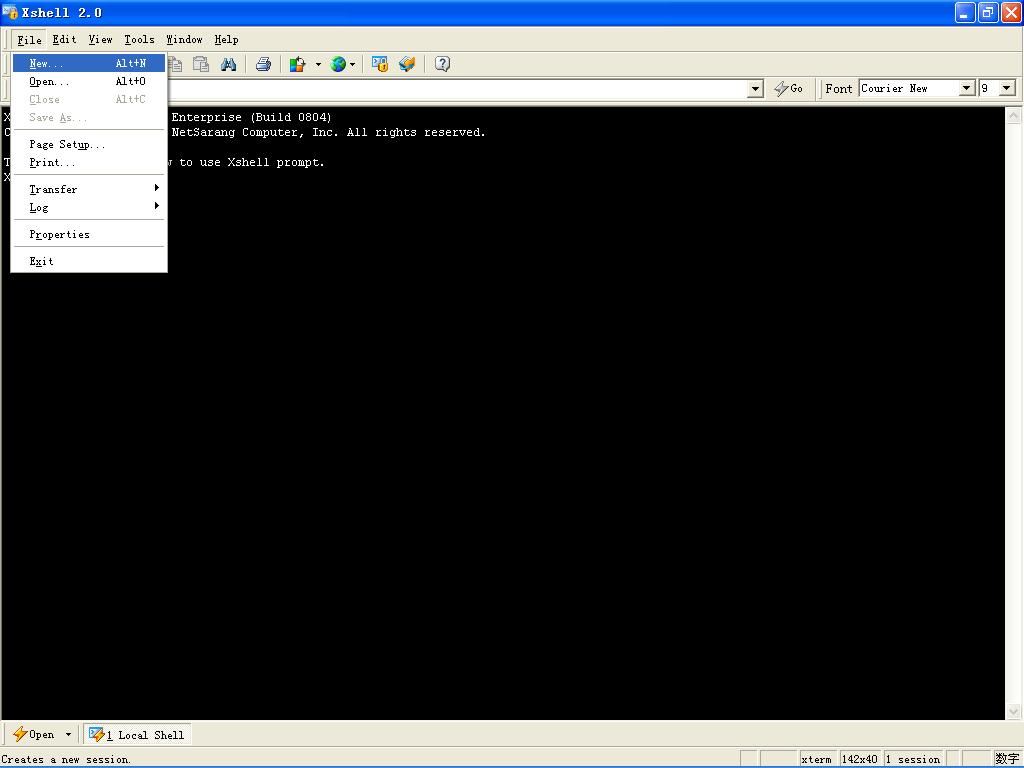Click the Paste toolbar icon
Screen dimensions: 1024x768
pos(201,64)
